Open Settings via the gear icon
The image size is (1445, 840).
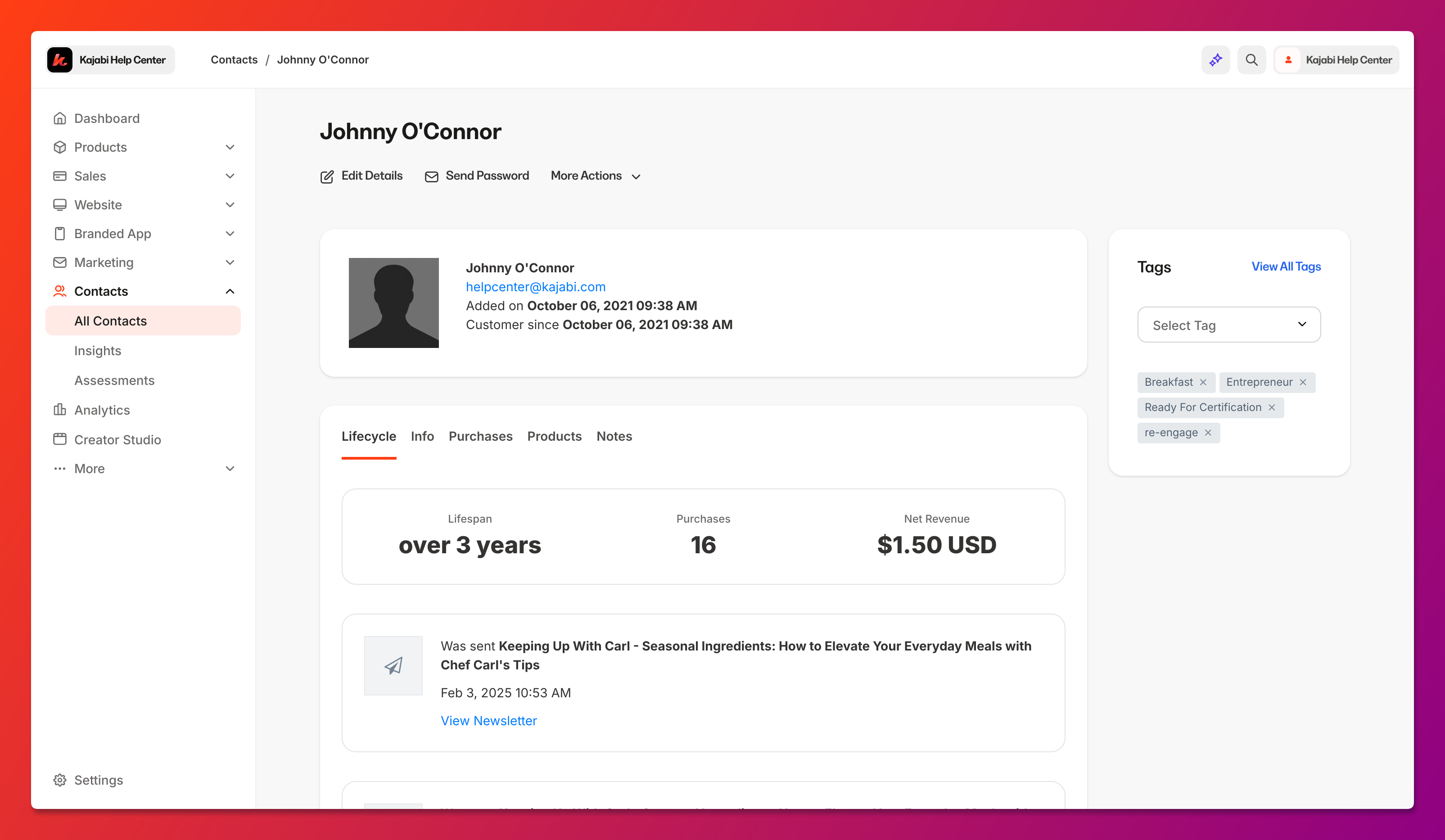59,780
